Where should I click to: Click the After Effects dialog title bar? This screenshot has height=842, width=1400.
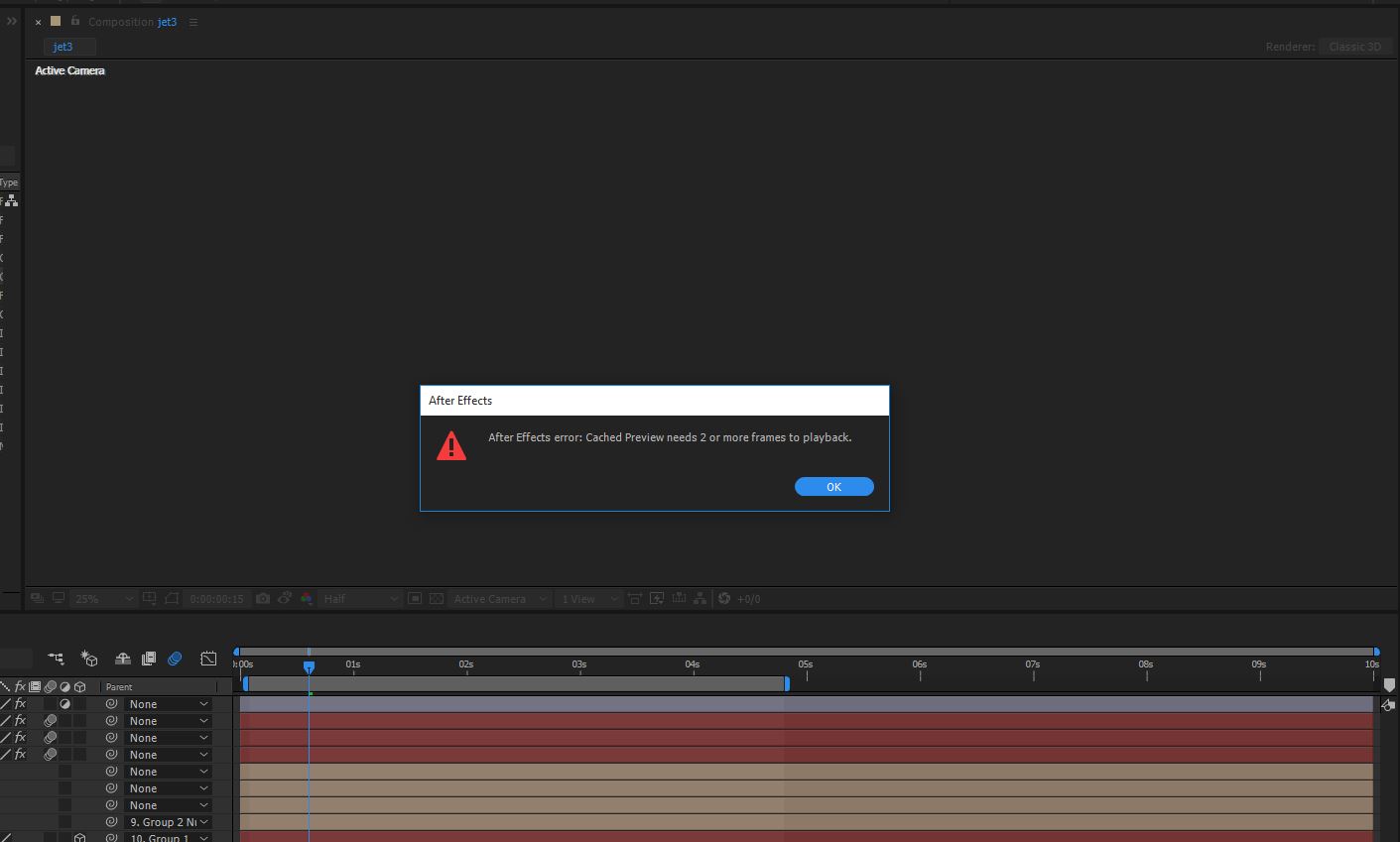click(655, 401)
